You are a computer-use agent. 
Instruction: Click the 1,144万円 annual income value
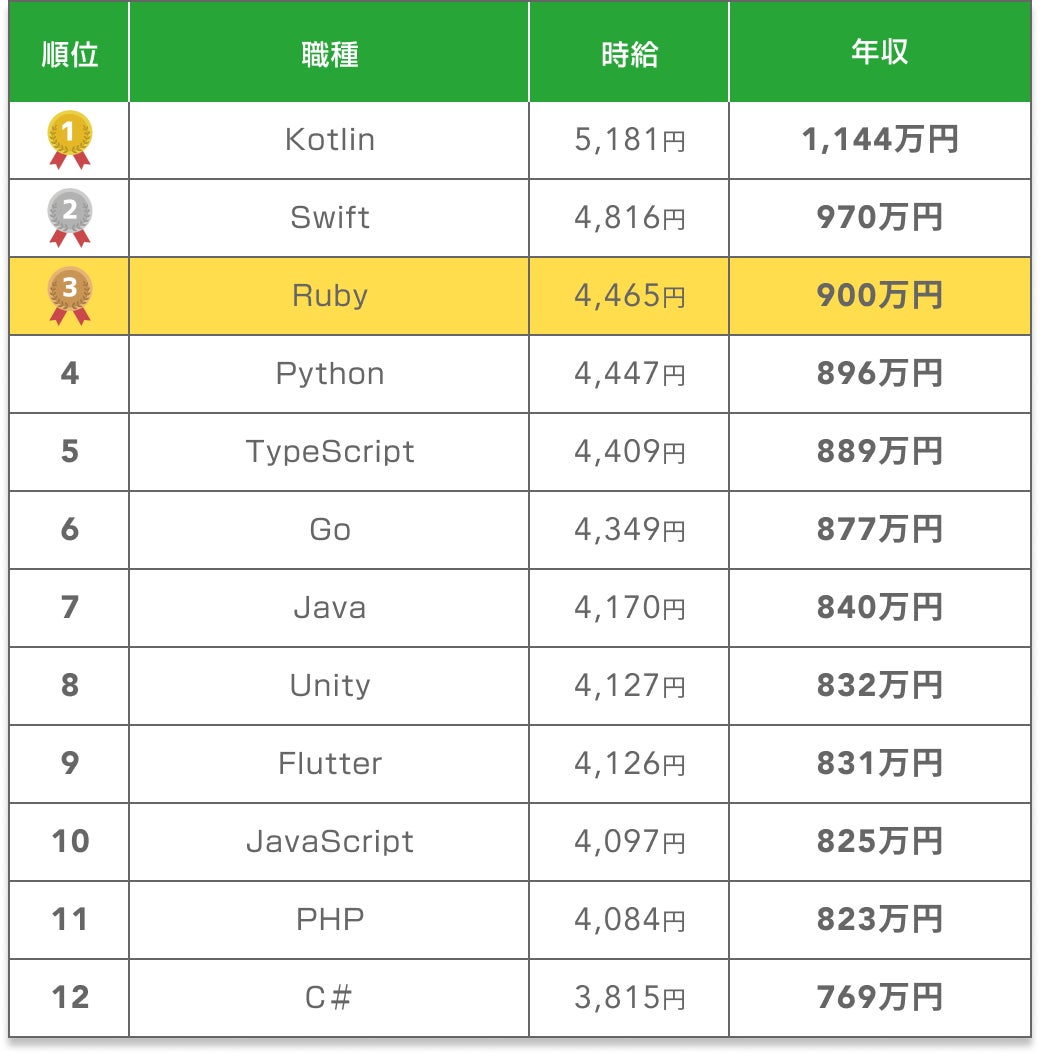coord(879,139)
